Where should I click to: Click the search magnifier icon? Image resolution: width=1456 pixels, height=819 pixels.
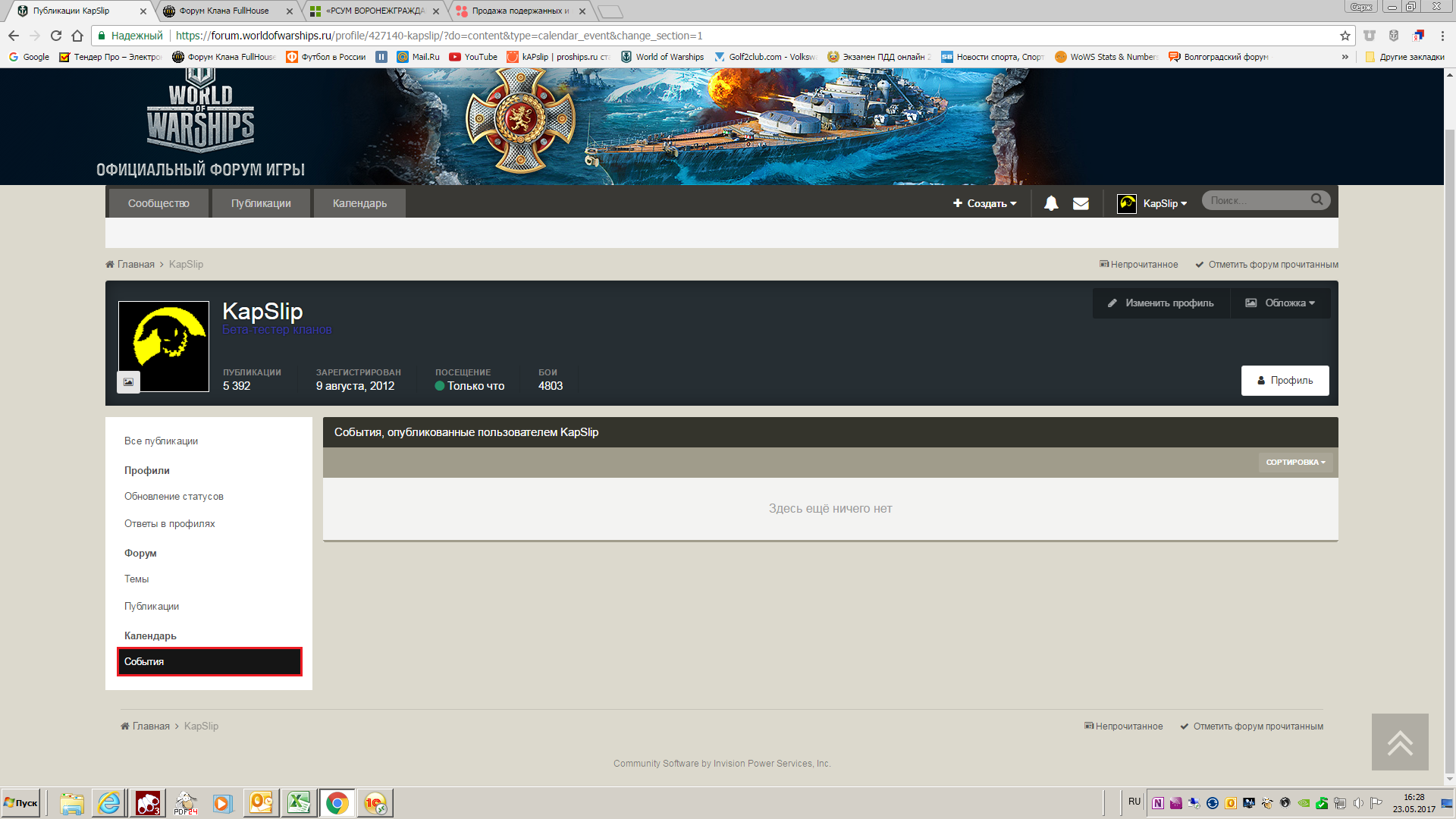(1316, 199)
